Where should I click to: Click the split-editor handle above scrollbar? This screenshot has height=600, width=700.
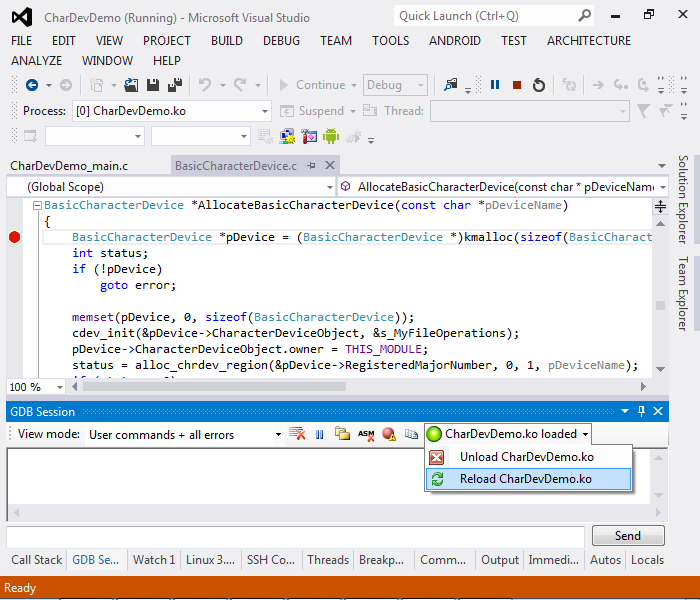[660, 207]
